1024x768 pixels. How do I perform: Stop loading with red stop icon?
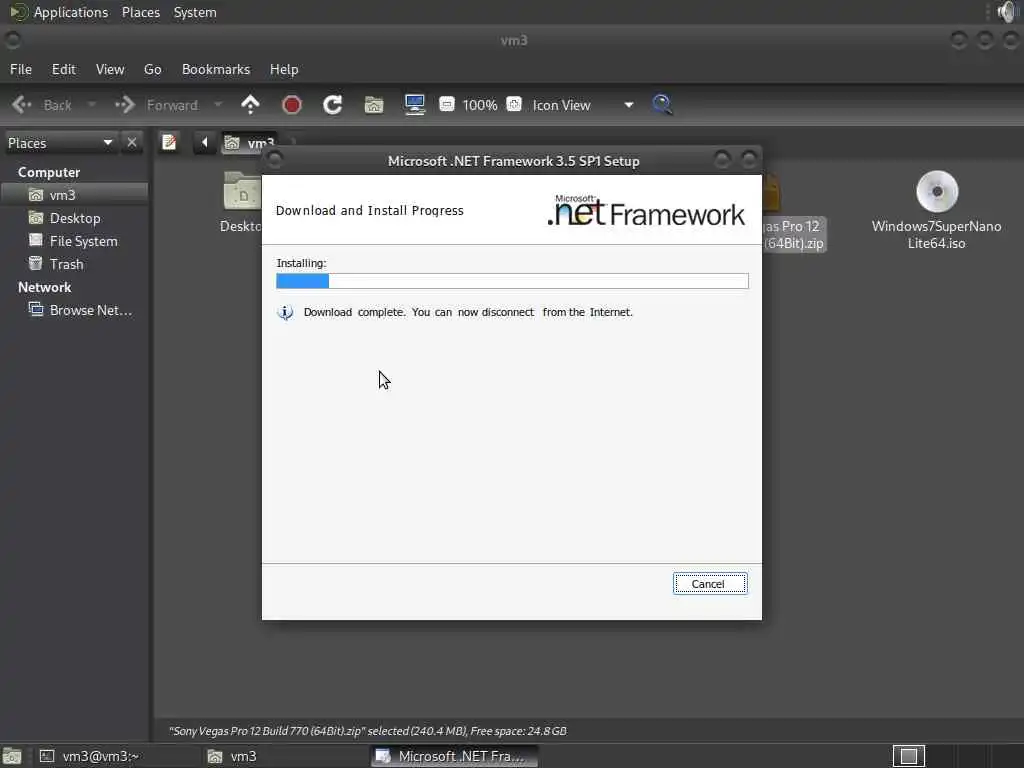291,104
